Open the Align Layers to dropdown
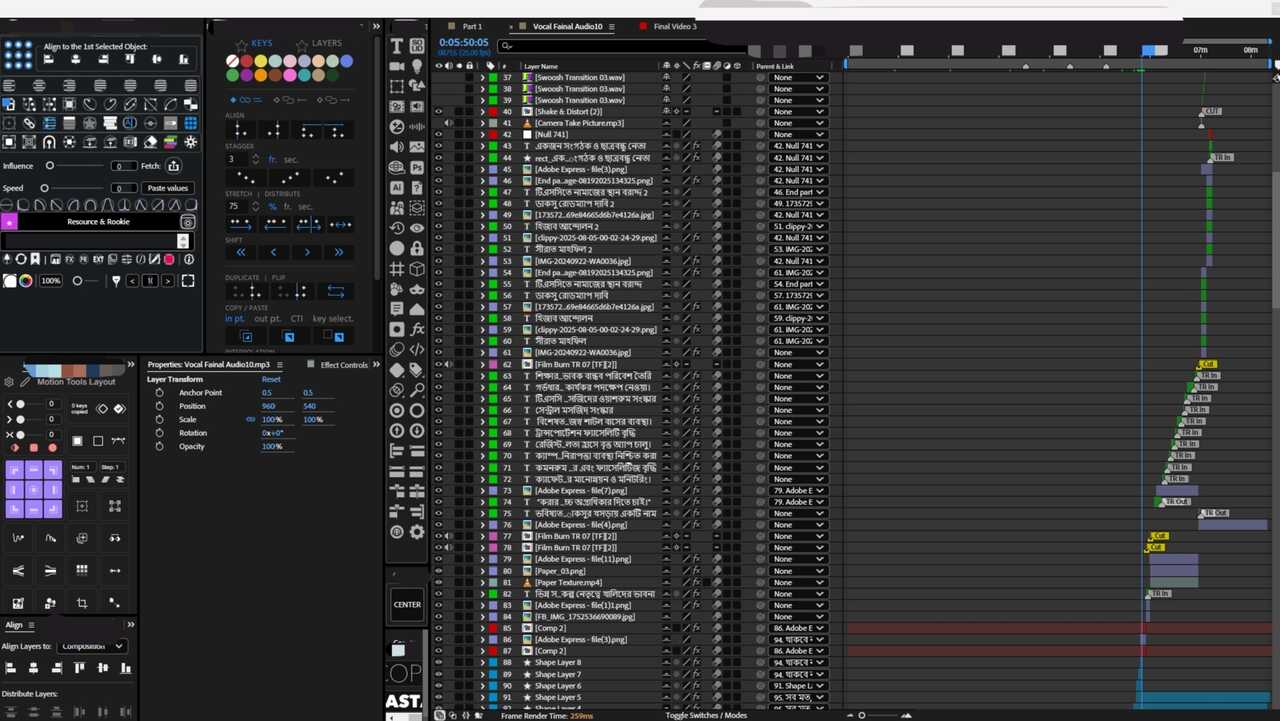Viewport: 1280px width, 721px height. tap(92, 646)
